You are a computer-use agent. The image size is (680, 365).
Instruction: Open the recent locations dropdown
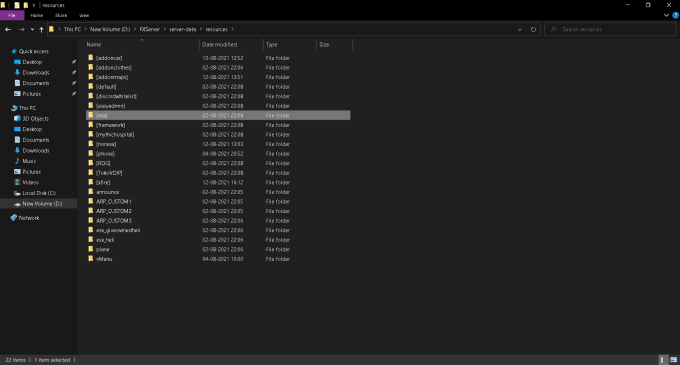click(x=32, y=29)
